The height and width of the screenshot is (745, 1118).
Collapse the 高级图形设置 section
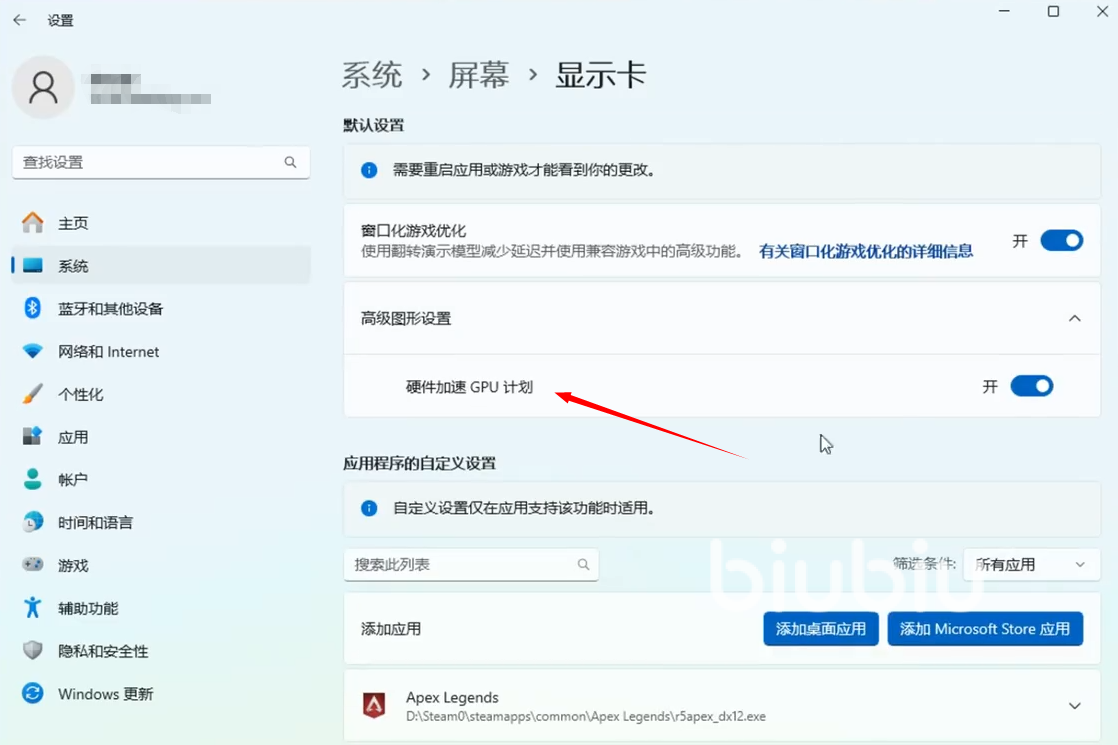(1075, 318)
